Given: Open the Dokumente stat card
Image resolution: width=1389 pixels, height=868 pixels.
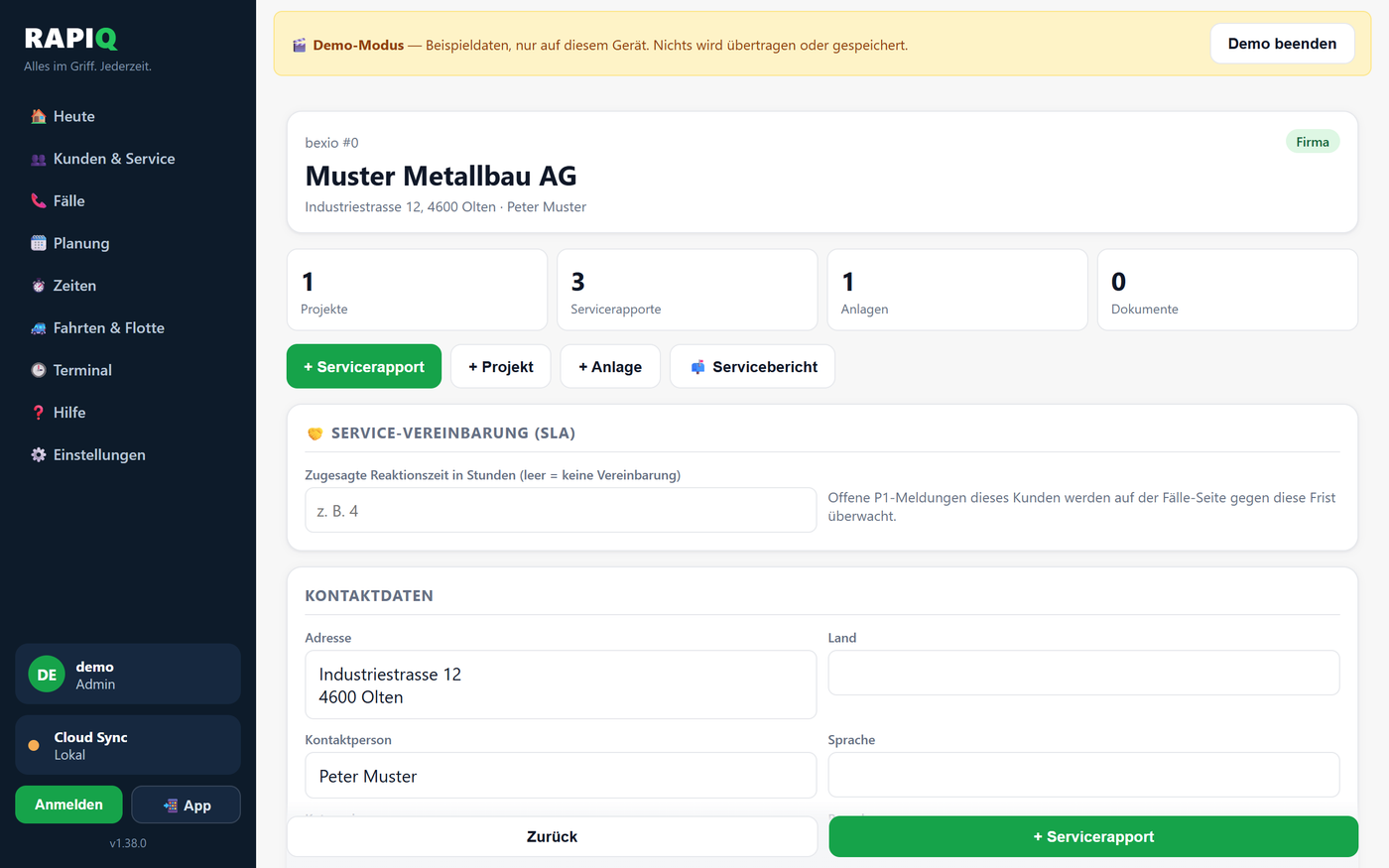Looking at the screenshot, I should tap(1227, 290).
